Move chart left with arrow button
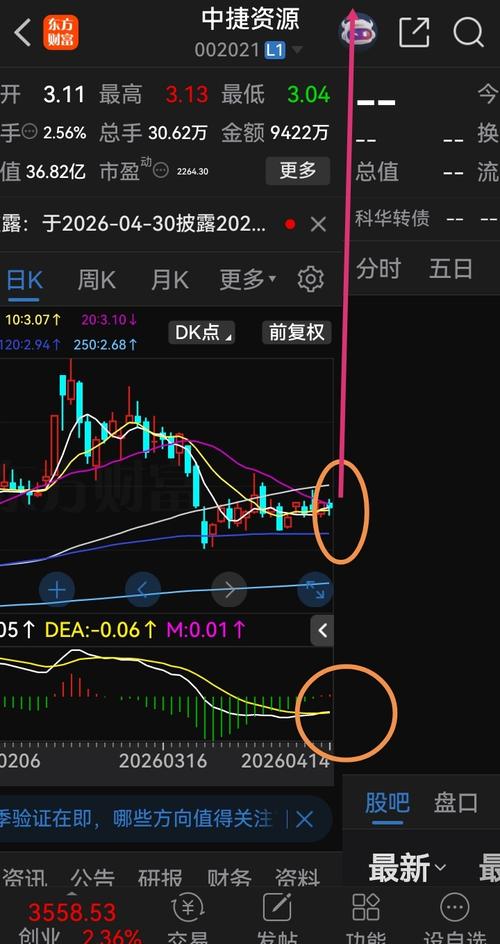The image size is (500, 944). click(x=143, y=590)
